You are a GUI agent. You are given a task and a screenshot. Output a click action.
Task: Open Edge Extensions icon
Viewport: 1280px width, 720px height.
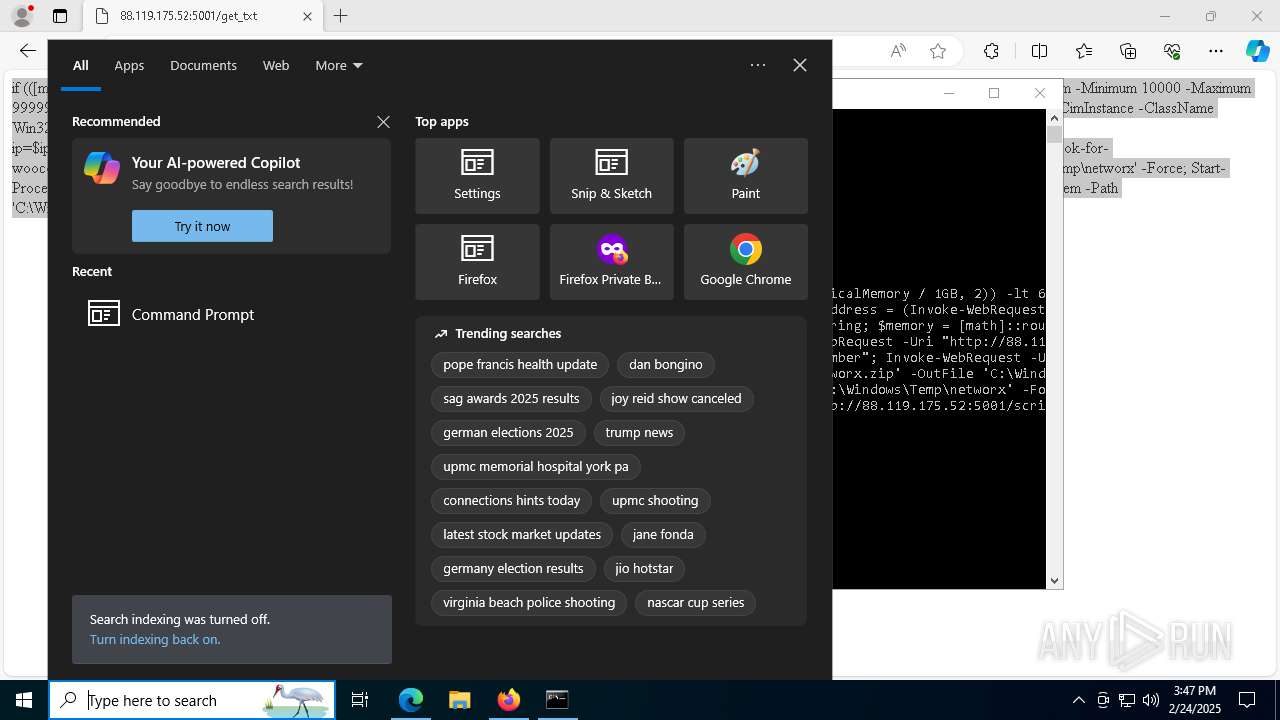(991, 51)
